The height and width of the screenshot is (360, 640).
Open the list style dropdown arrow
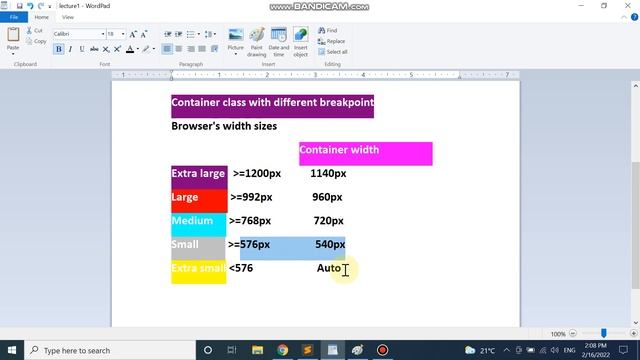coord(199,34)
